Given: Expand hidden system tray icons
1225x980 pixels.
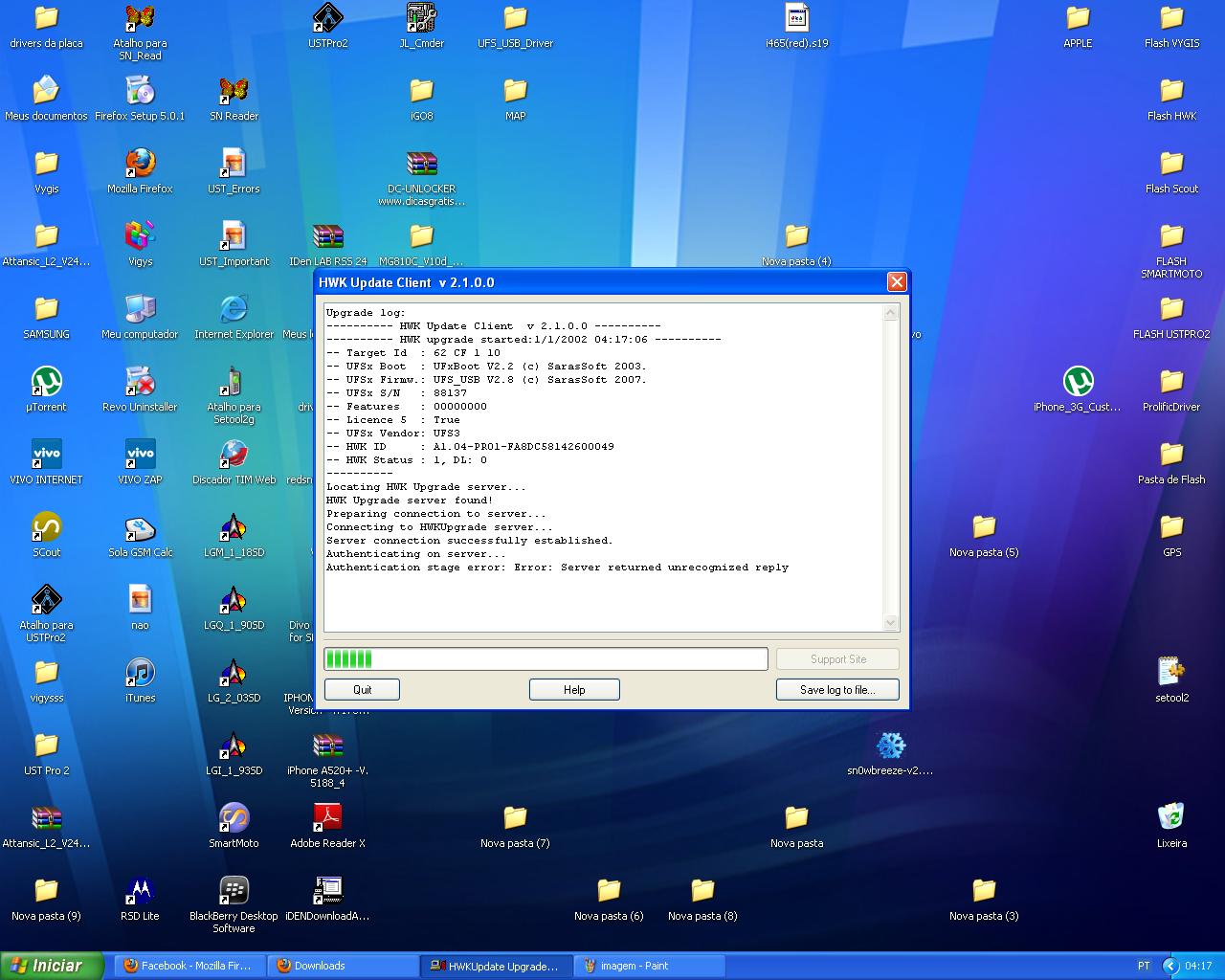Looking at the screenshot, I should point(1169,966).
